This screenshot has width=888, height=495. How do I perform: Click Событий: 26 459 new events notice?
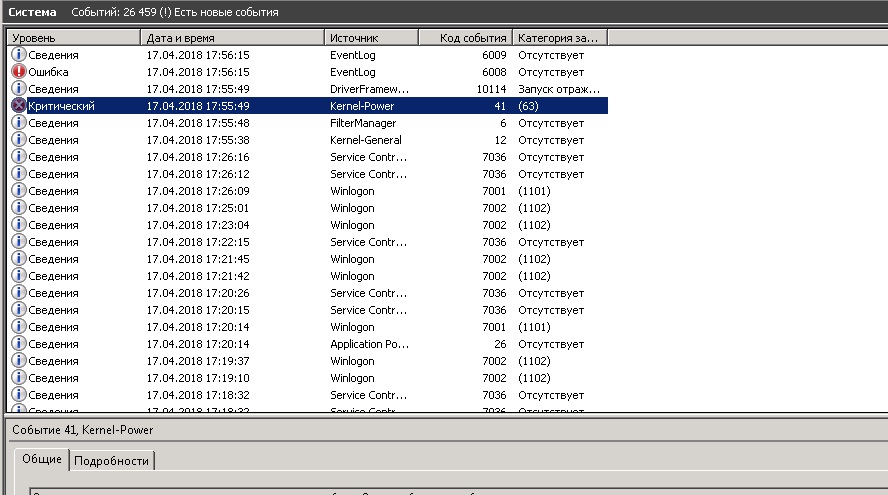point(175,12)
